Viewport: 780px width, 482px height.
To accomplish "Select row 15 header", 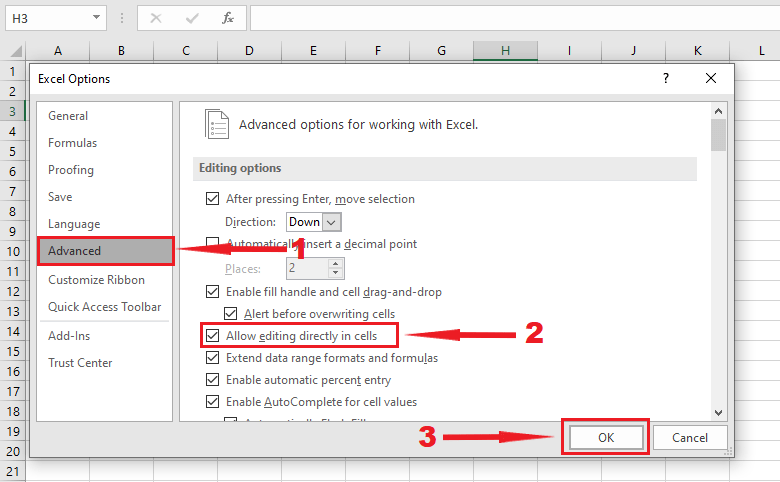I will (x=12, y=351).
